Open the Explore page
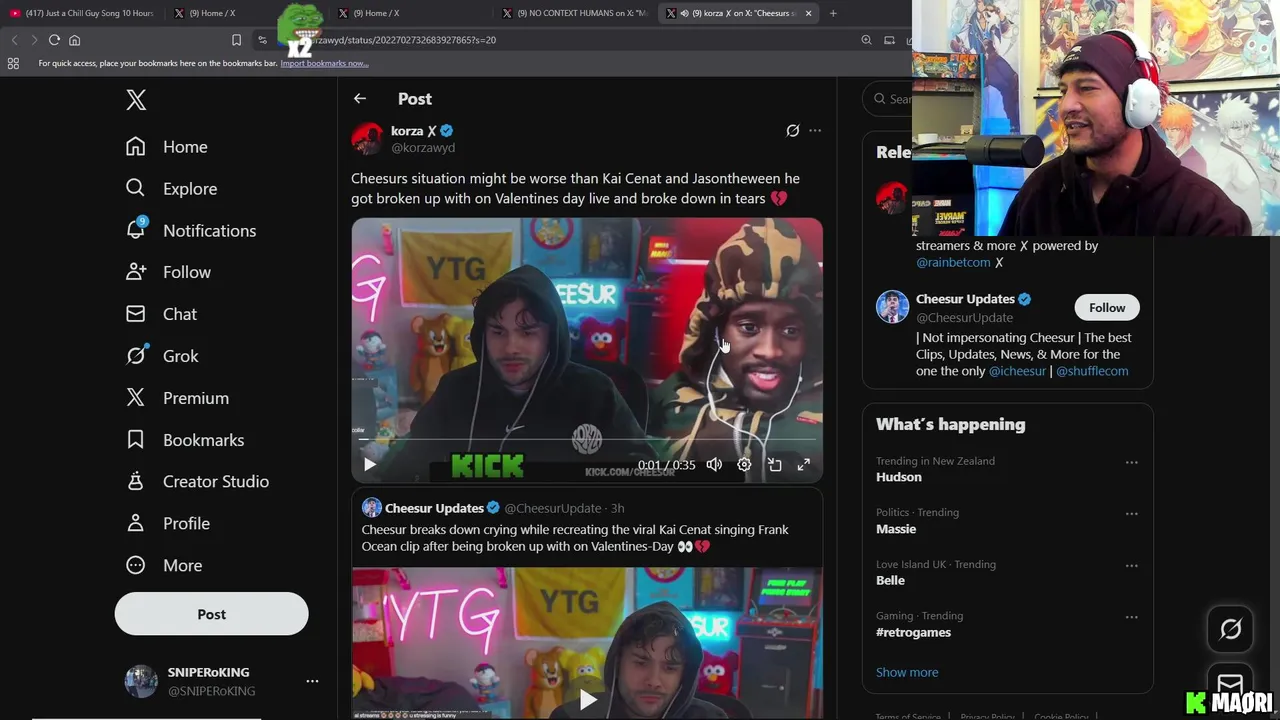 pos(171,189)
